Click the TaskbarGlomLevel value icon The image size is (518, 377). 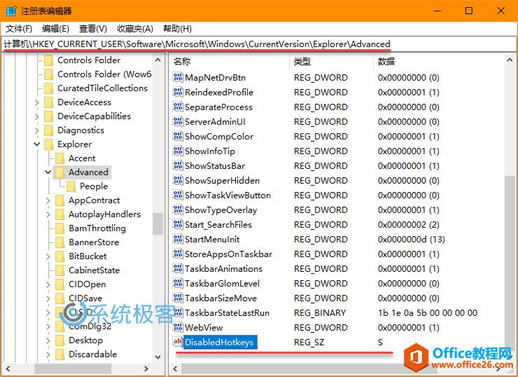[178, 283]
